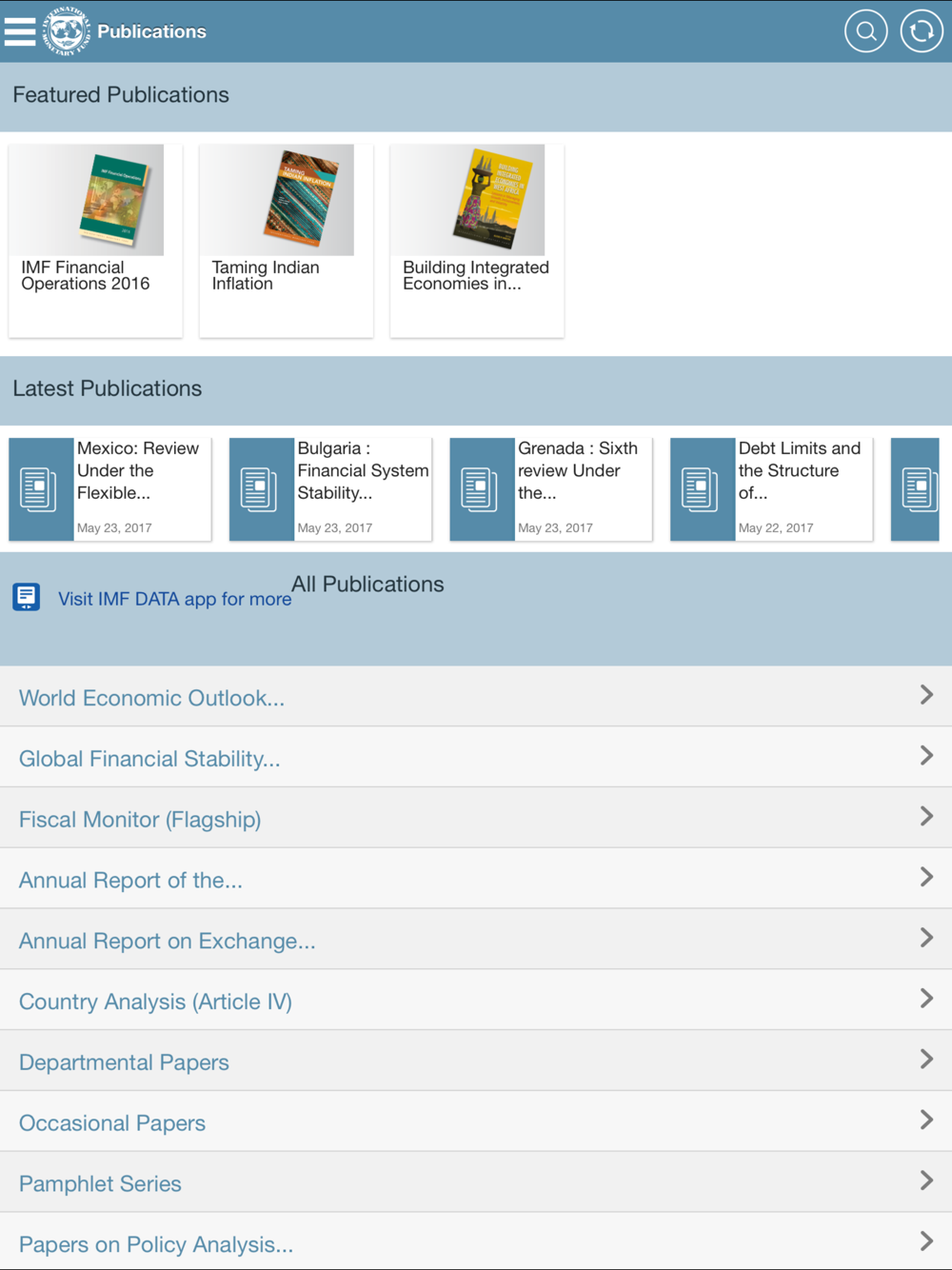Tap the partially visible fifth publication card
This screenshot has height=1270, width=952.
(915, 489)
